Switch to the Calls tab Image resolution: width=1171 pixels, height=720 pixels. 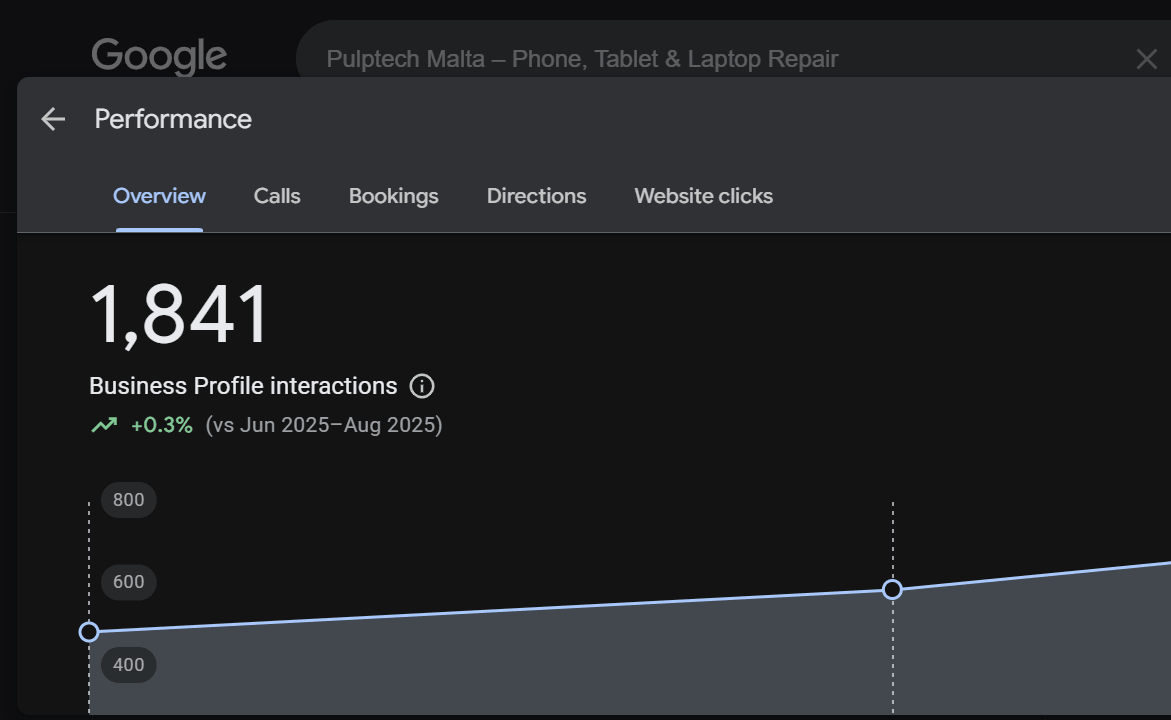coord(277,196)
